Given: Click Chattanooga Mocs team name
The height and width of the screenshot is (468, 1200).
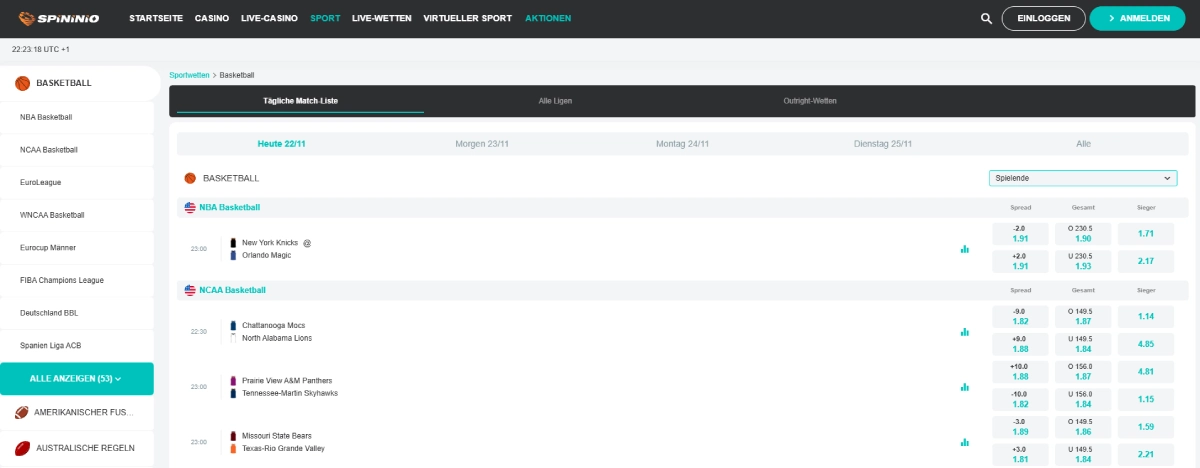Looking at the screenshot, I should [x=274, y=325].
